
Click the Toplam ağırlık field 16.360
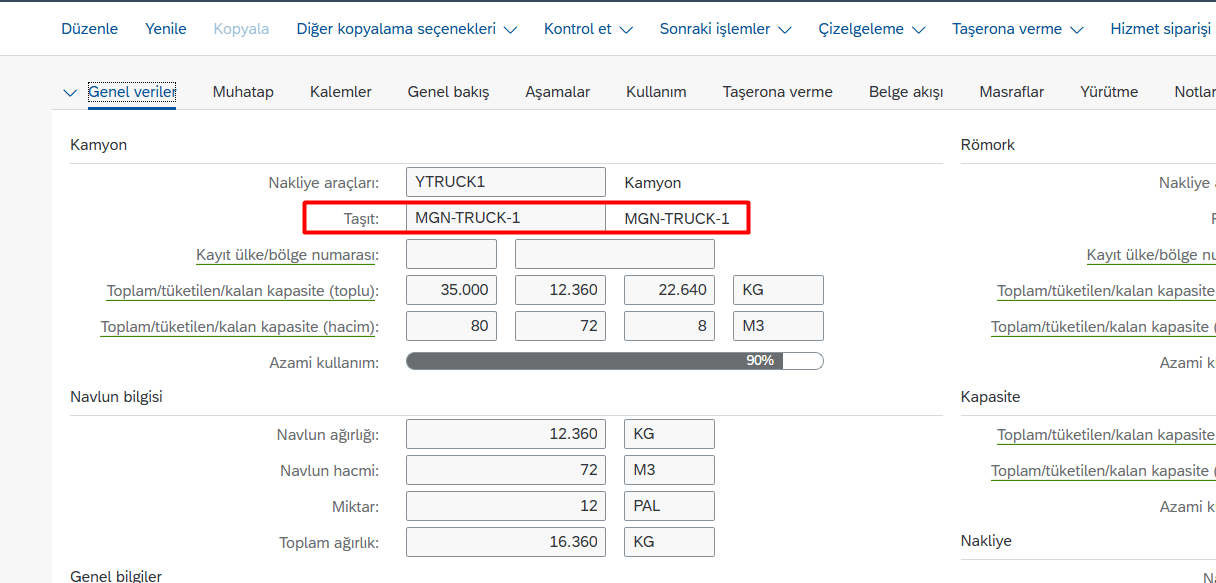point(506,542)
